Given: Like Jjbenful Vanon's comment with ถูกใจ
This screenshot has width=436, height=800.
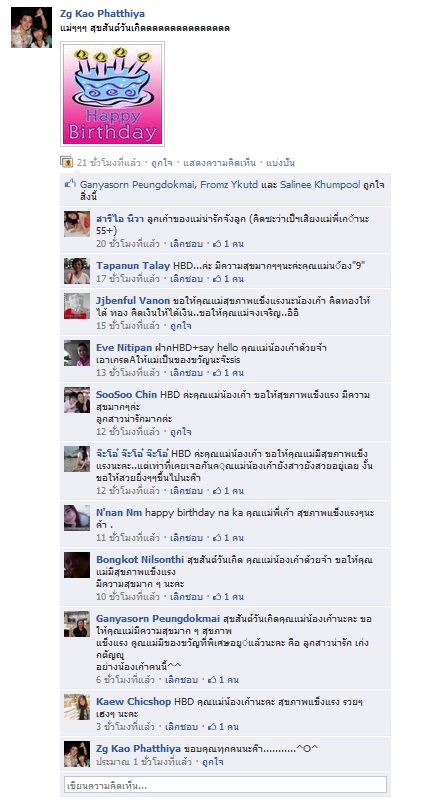Looking at the screenshot, I should (181, 326).
